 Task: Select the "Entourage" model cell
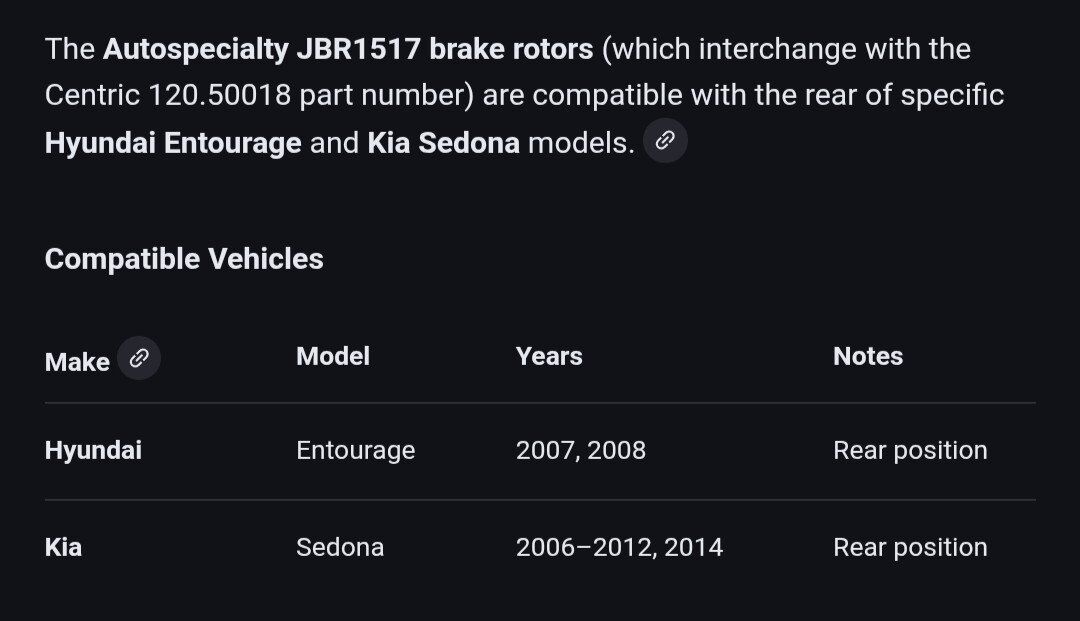click(x=355, y=450)
